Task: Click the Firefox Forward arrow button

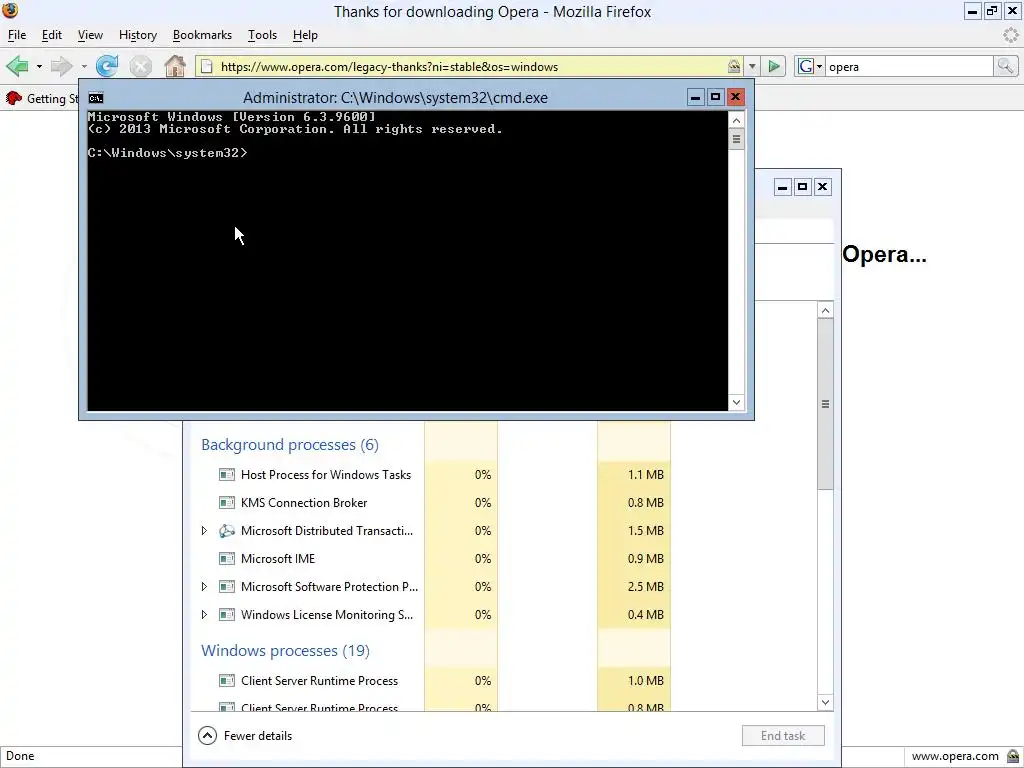Action: click(x=61, y=66)
